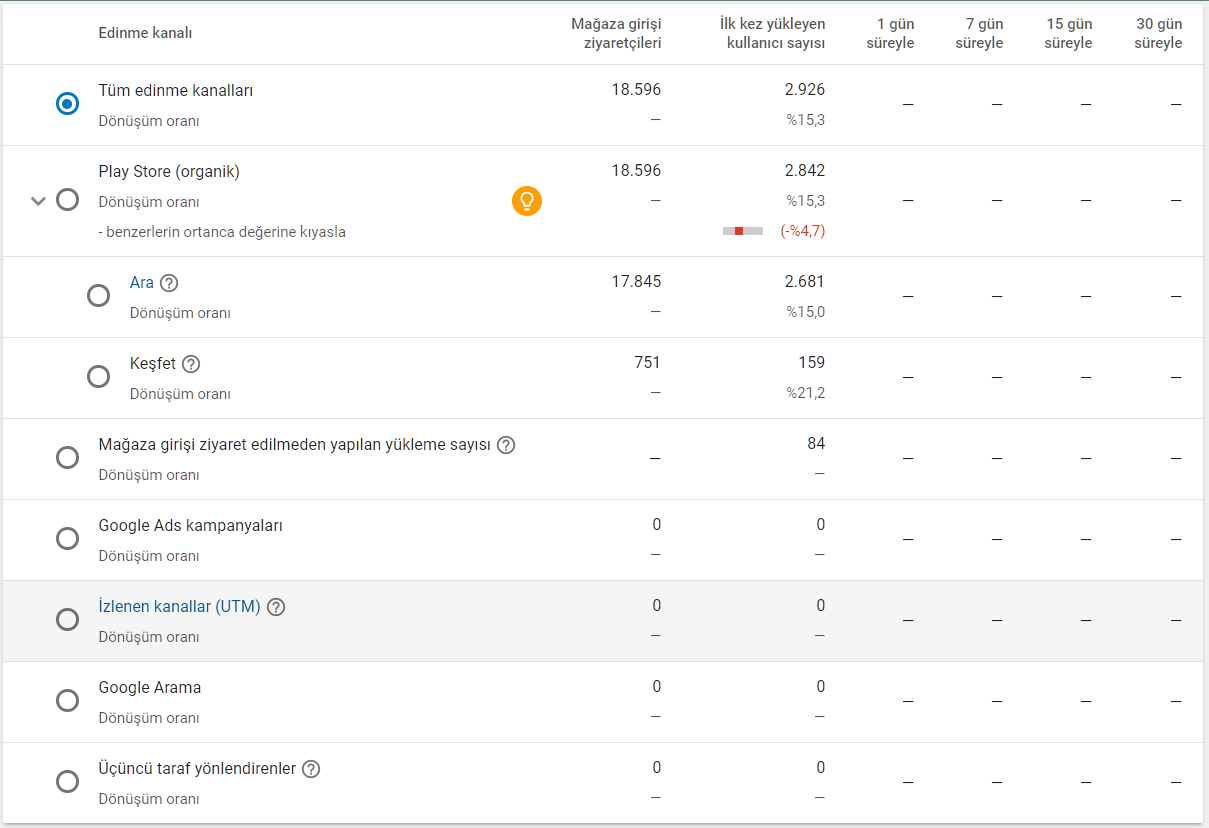
Task: Select the Keşfet radio button
Action: (x=98, y=377)
